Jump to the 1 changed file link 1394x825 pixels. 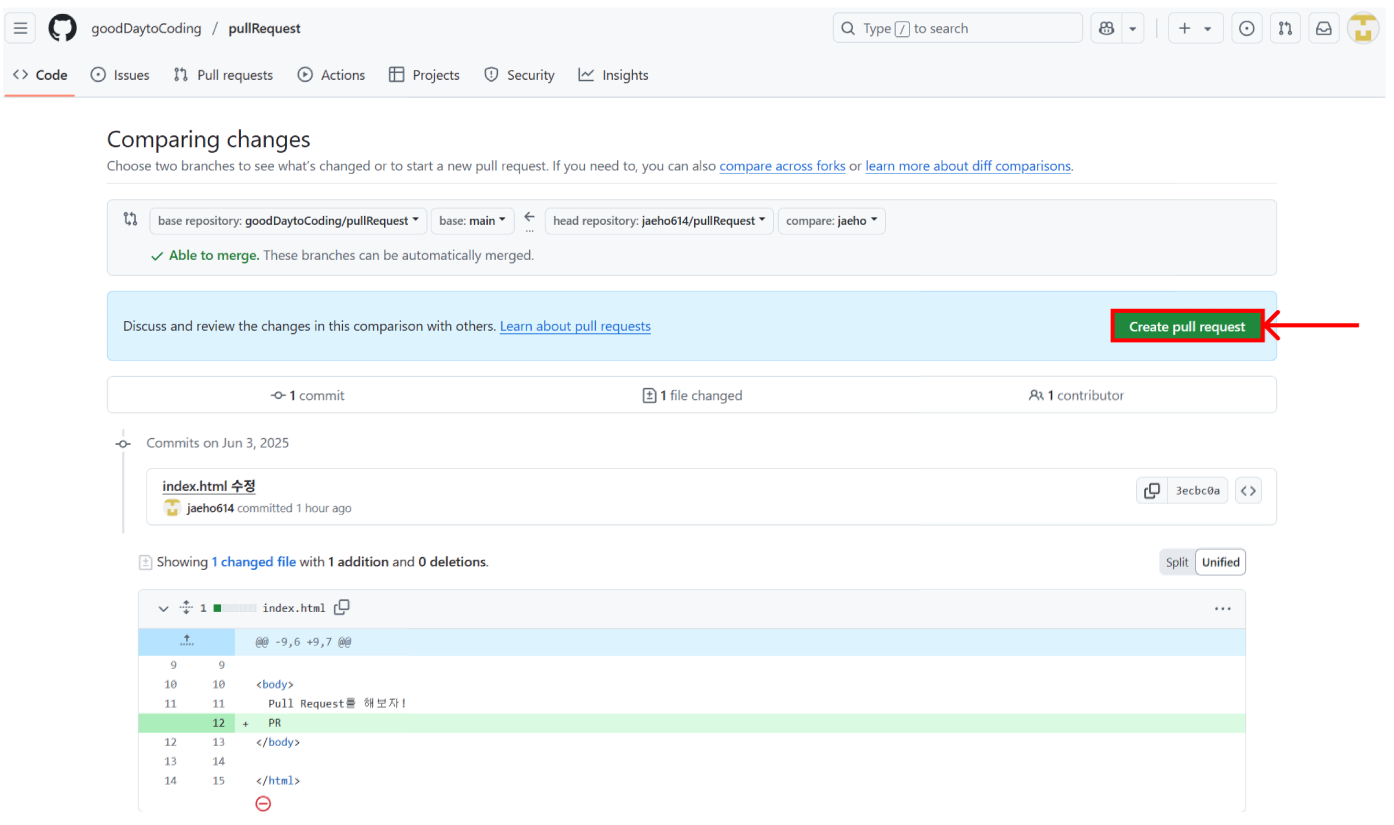[254, 562]
